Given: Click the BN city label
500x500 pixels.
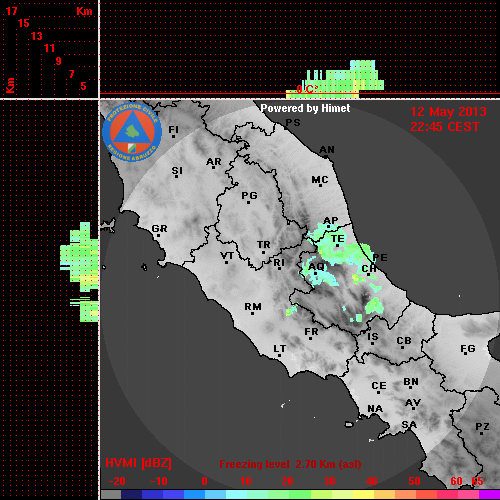Looking at the screenshot, I should point(411,382).
